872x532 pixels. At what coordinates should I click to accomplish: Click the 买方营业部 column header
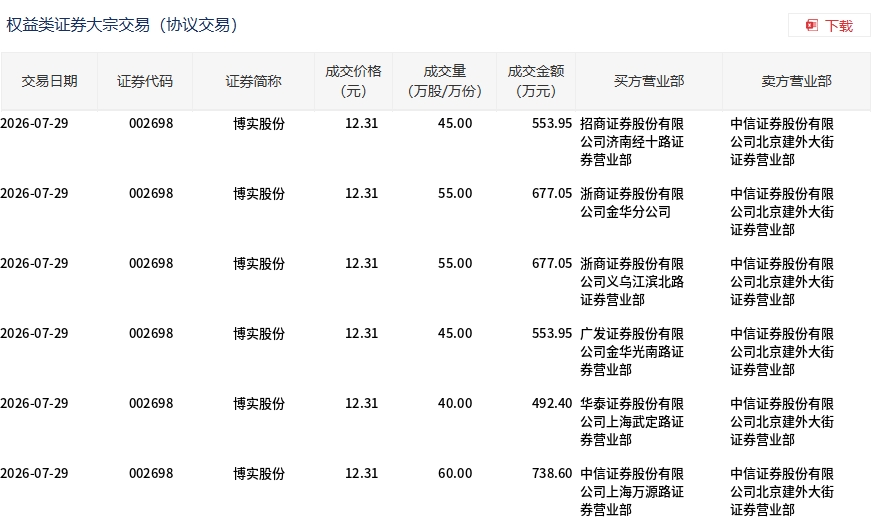(649, 81)
